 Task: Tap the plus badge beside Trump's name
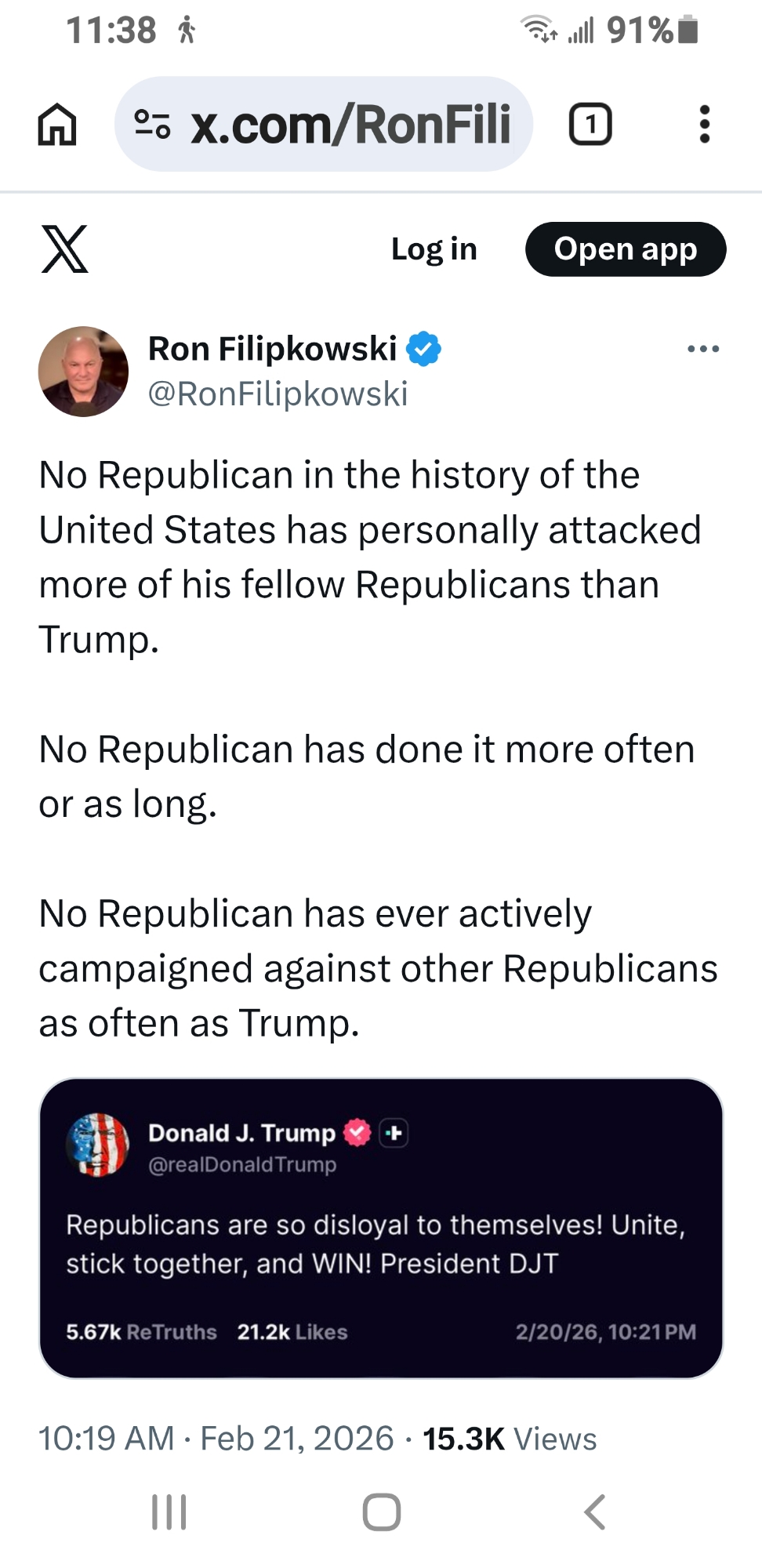coord(394,1133)
